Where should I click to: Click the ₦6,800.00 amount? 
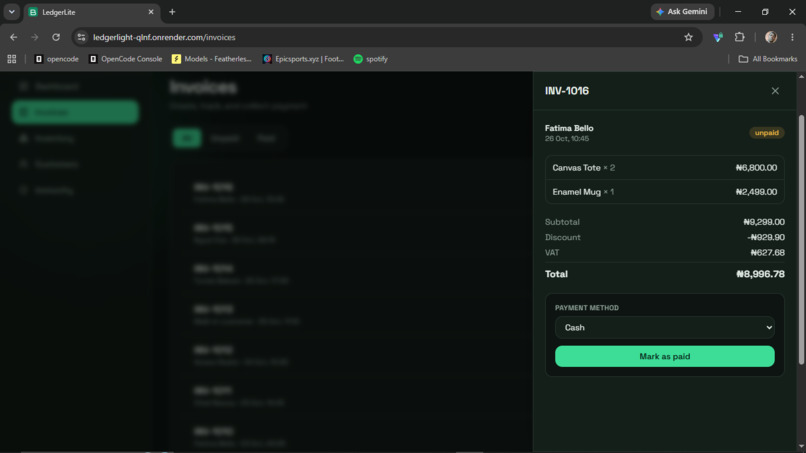[x=756, y=168]
